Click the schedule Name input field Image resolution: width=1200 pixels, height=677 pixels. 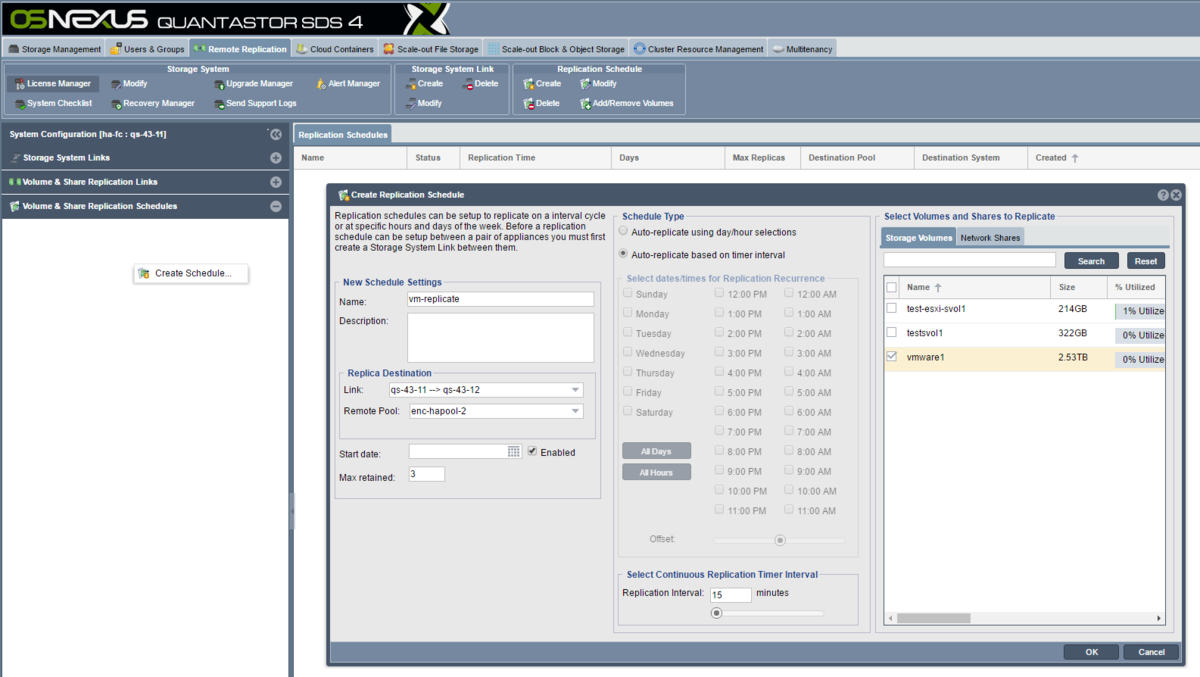pos(500,299)
